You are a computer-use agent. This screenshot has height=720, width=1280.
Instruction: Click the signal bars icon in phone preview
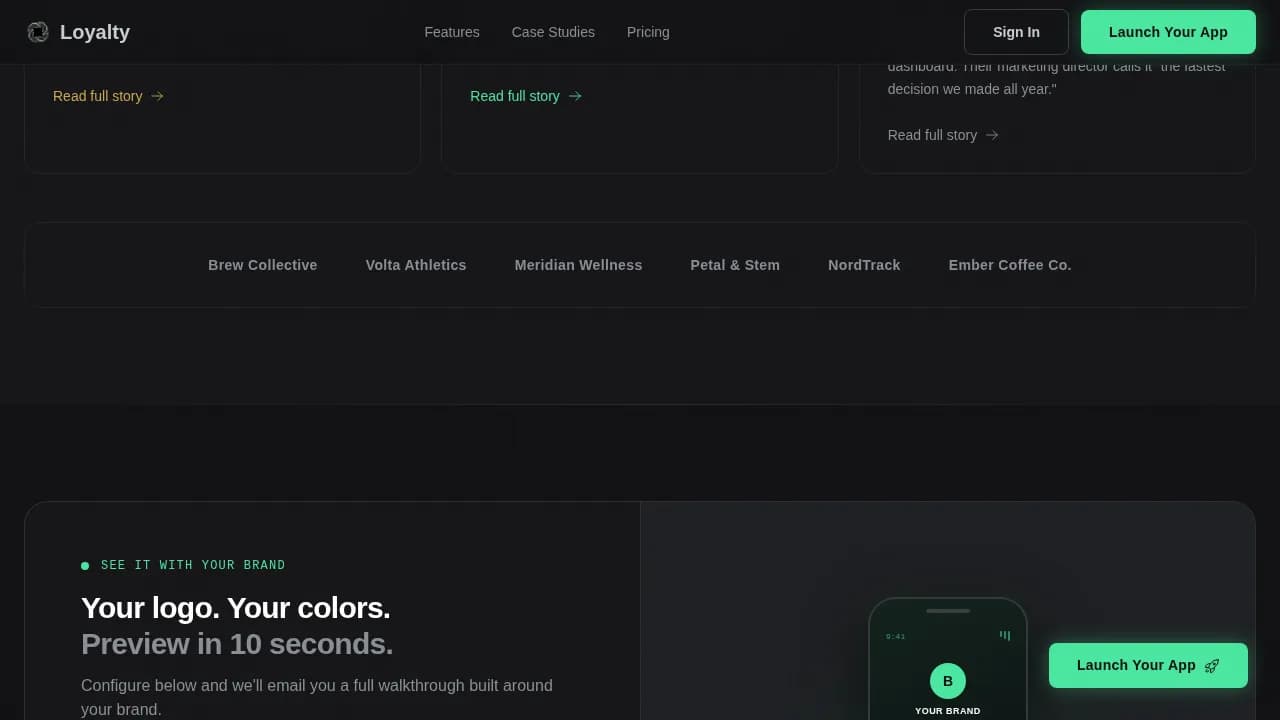(1005, 635)
